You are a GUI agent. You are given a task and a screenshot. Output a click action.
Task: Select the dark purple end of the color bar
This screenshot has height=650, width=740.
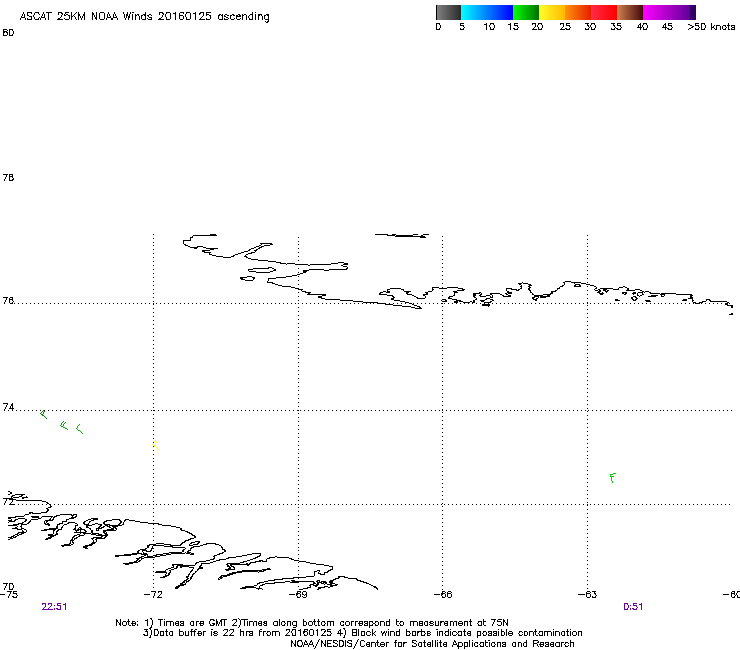tap(691, 12)
